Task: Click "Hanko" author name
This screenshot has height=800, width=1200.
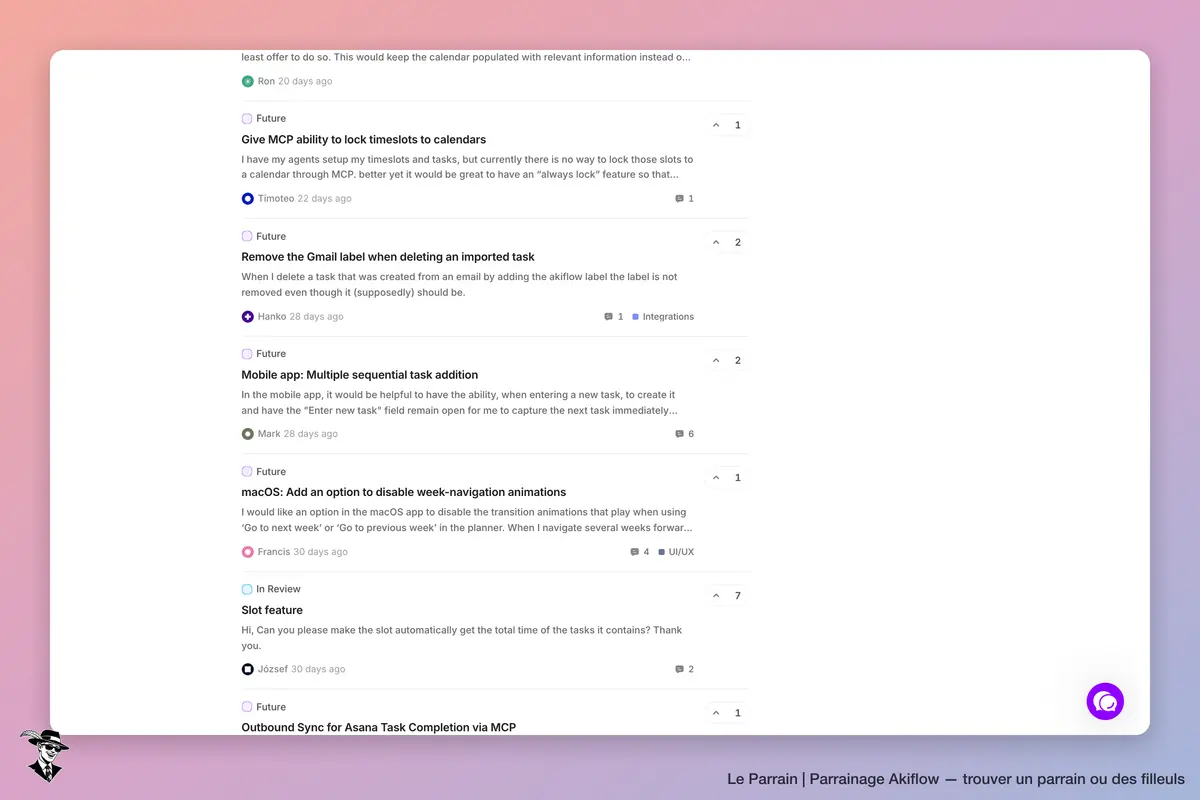Action: (x=272, y=317)
